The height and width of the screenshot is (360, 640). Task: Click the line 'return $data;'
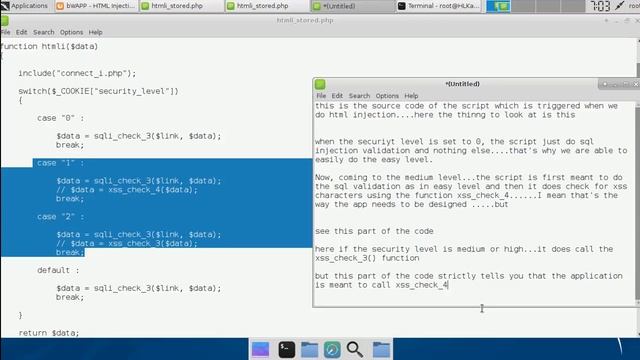point(49,333)
